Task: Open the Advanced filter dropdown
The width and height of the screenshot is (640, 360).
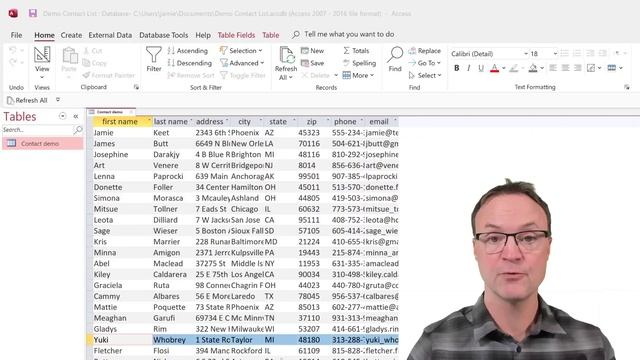Action: pyautogui.click(x=242, y=63)
